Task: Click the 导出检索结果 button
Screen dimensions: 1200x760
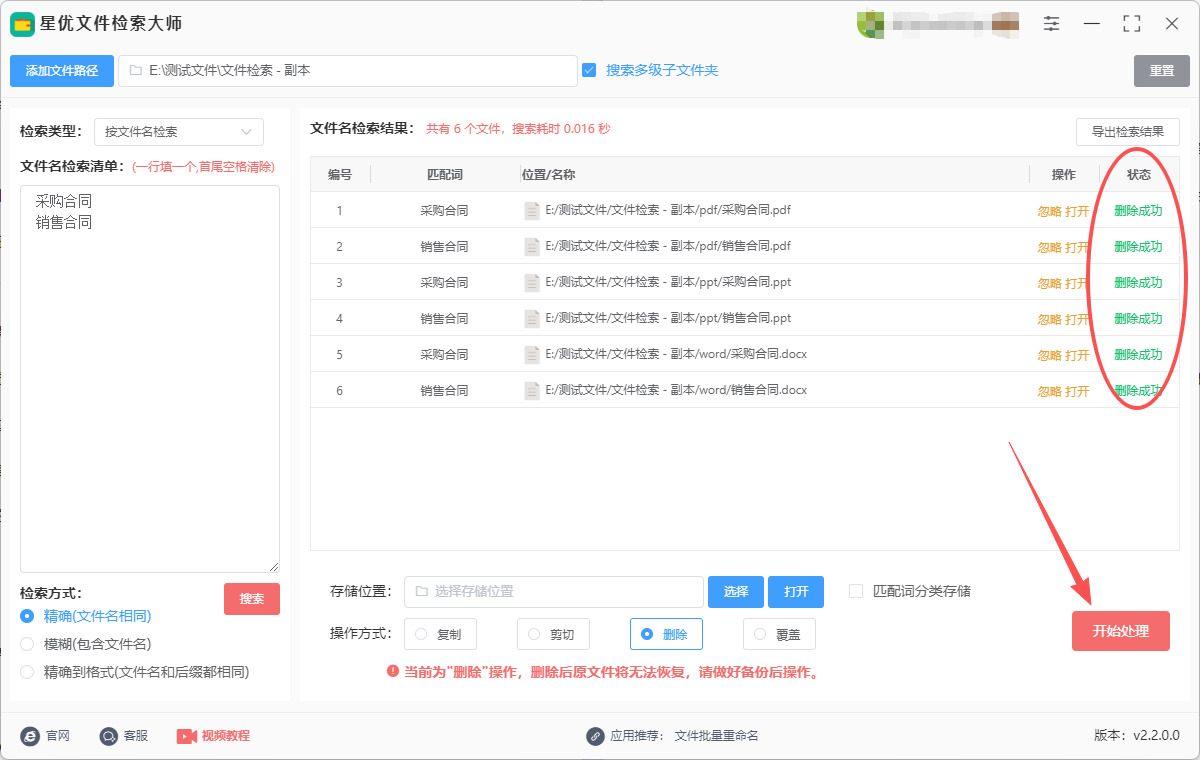Action: (1127, 132)
